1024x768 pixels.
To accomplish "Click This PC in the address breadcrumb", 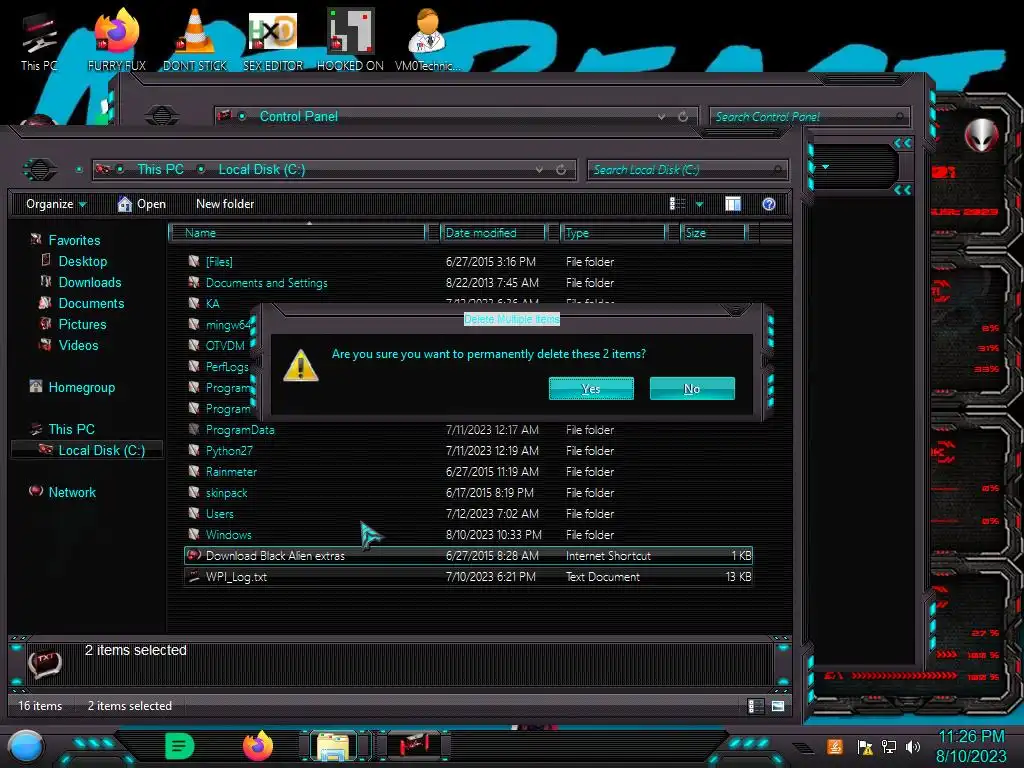I will click(x=160, y=169).
